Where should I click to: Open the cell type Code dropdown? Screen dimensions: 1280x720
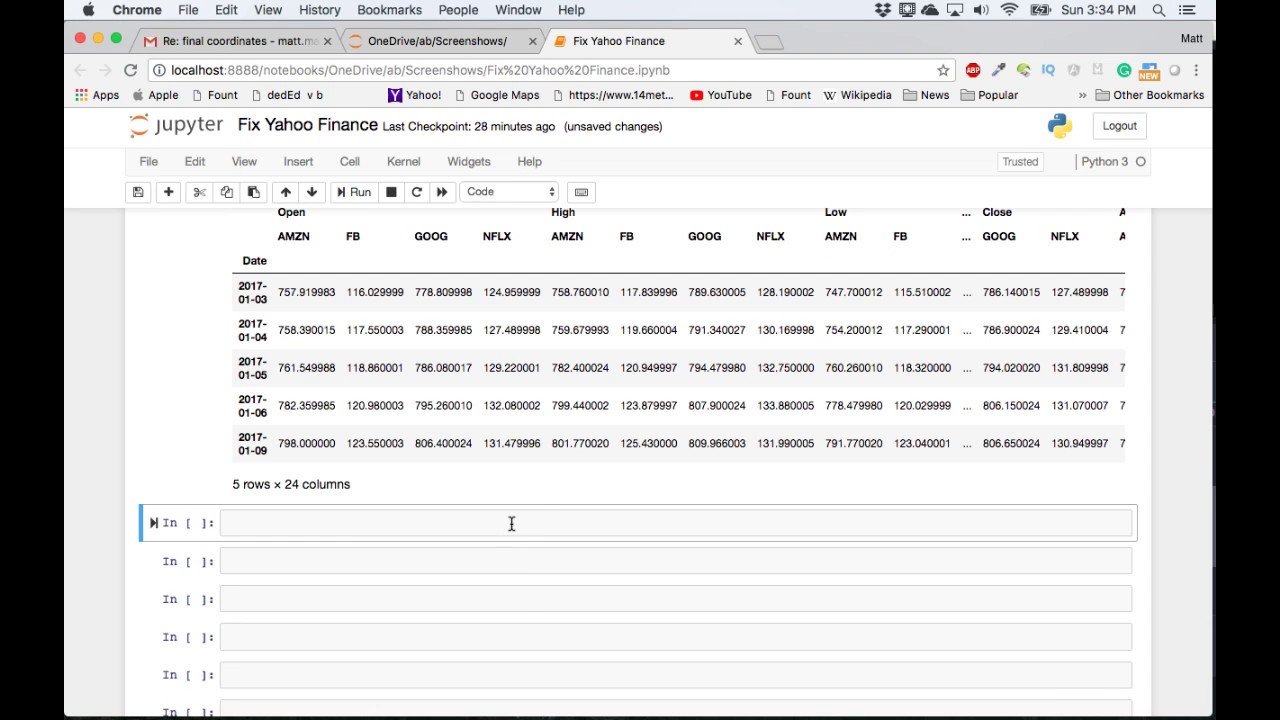(510, 192)
